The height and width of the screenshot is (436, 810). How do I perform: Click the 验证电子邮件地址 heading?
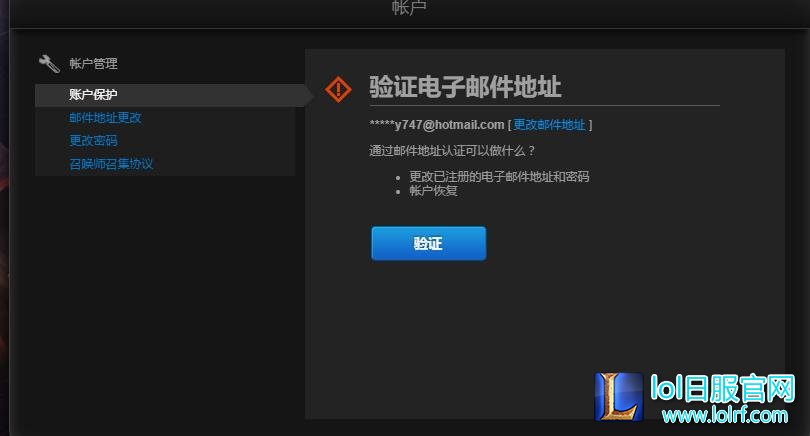click(465, 87)
